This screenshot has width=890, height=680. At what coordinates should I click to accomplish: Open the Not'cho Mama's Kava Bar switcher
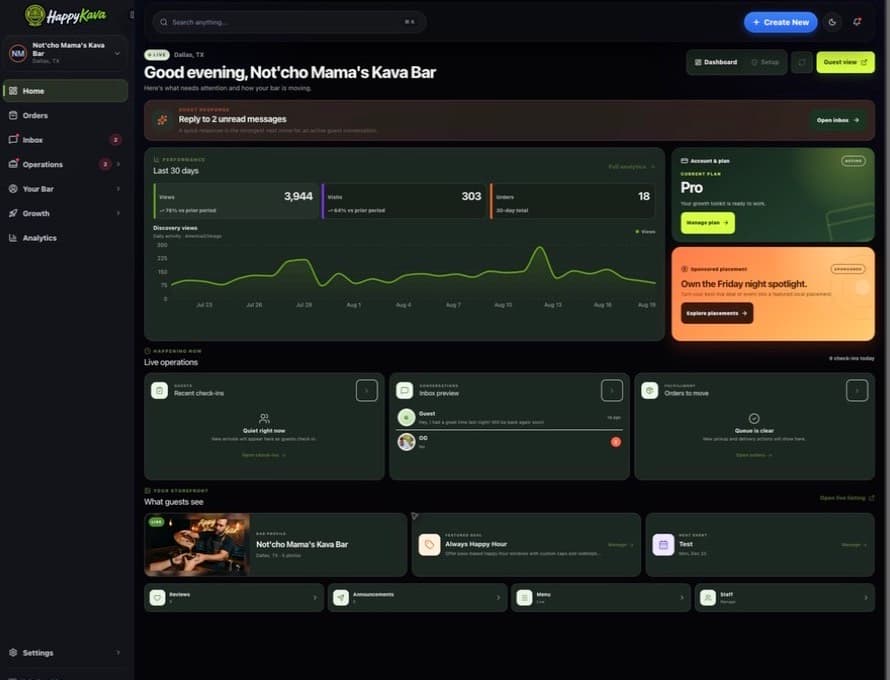click(x=65, y=53)
